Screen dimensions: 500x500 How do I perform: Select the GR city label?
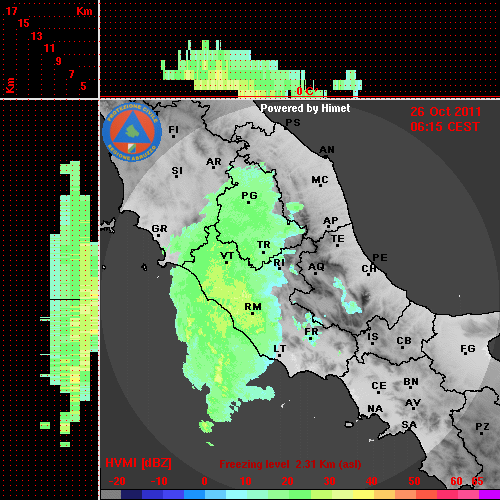point(159,229)
